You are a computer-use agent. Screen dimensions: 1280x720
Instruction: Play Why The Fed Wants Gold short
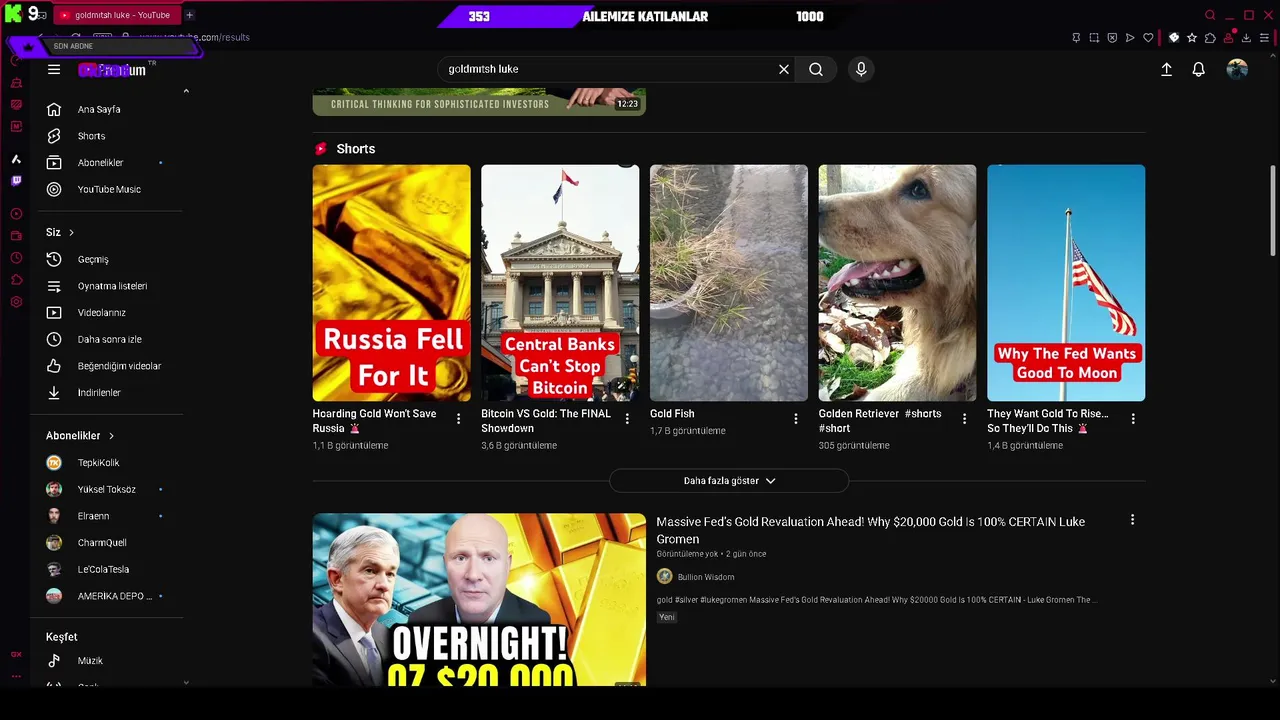[1066, 283]
